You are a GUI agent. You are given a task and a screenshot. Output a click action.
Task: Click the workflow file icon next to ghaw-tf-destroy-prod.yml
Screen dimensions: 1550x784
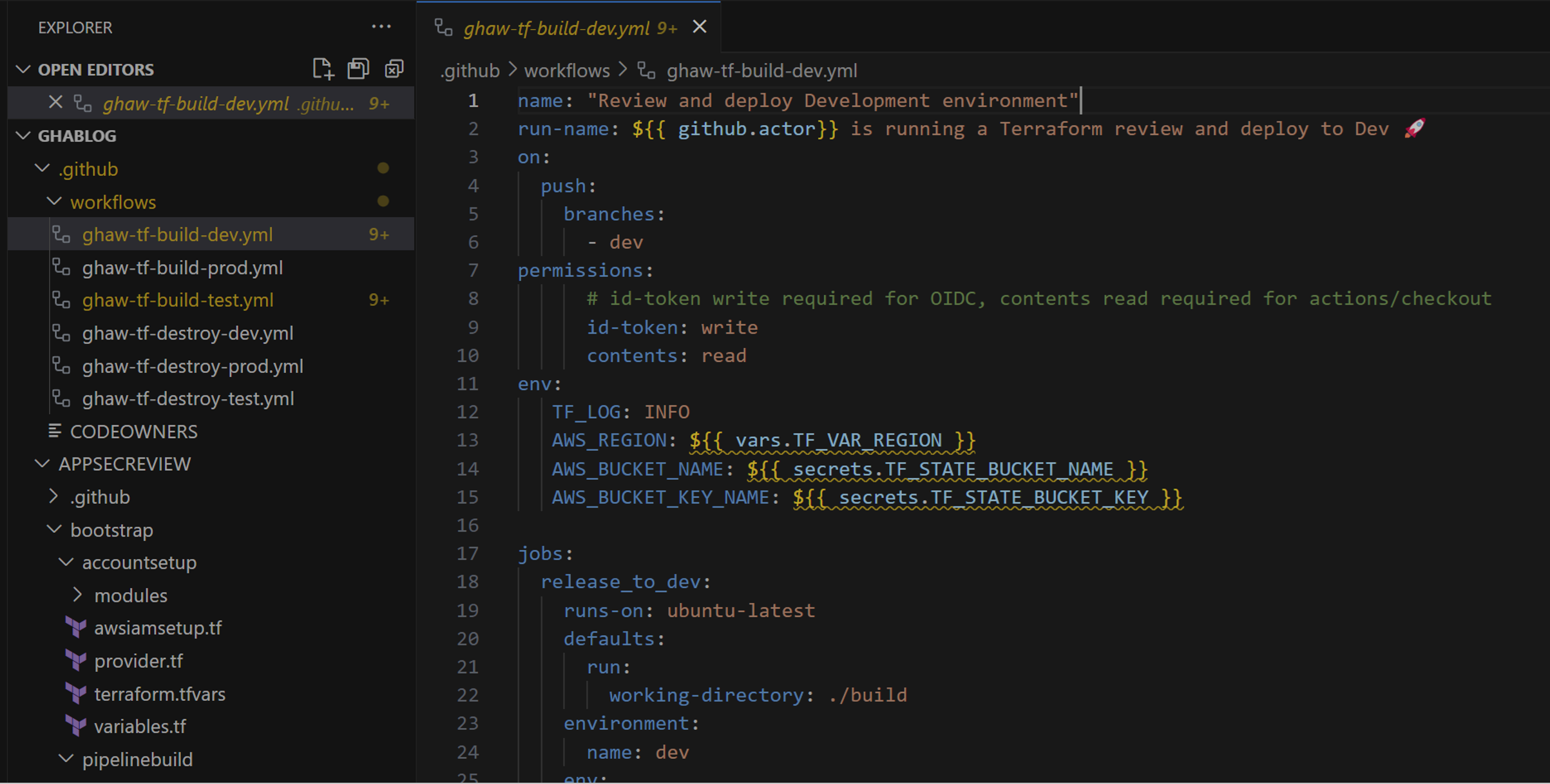(61, 365)
